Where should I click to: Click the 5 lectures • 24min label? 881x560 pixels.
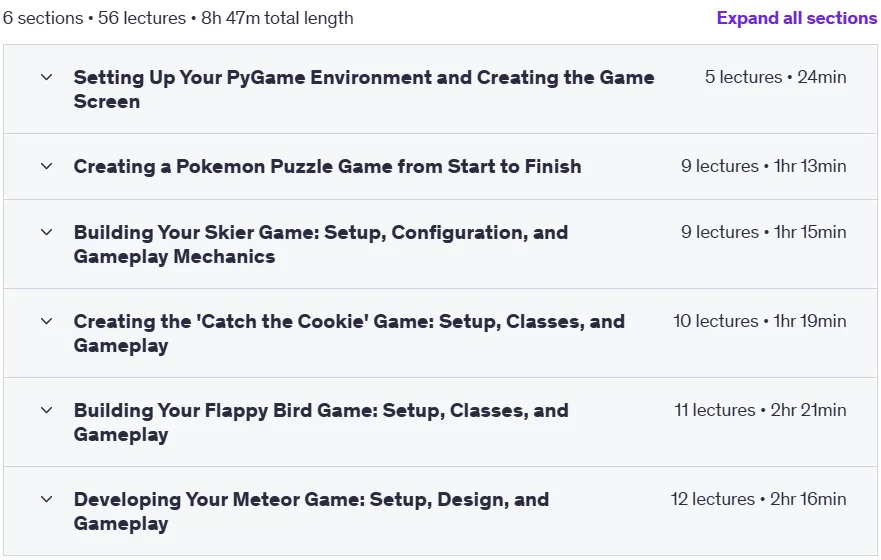point(775,77)
